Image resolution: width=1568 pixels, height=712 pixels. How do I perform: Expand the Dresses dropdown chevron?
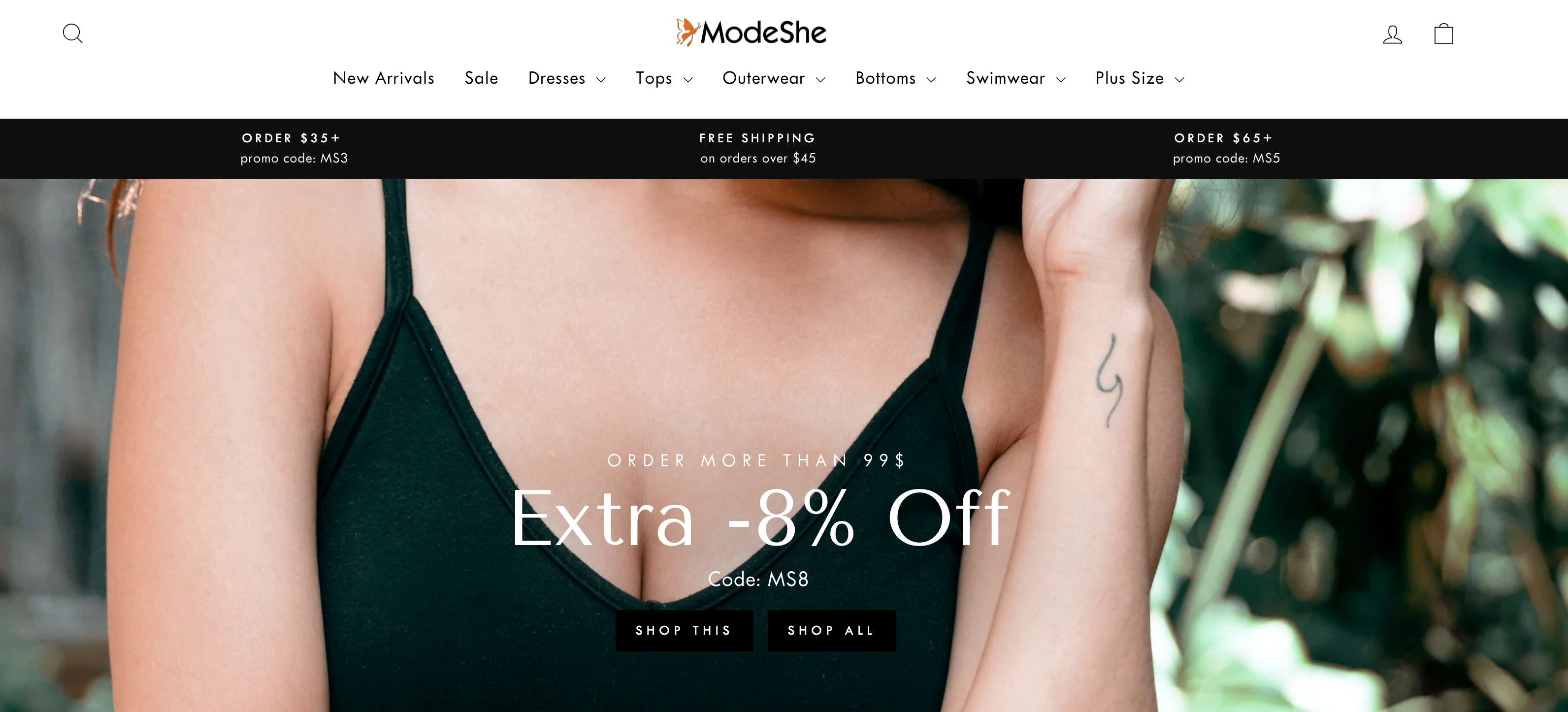pos(601,80)
